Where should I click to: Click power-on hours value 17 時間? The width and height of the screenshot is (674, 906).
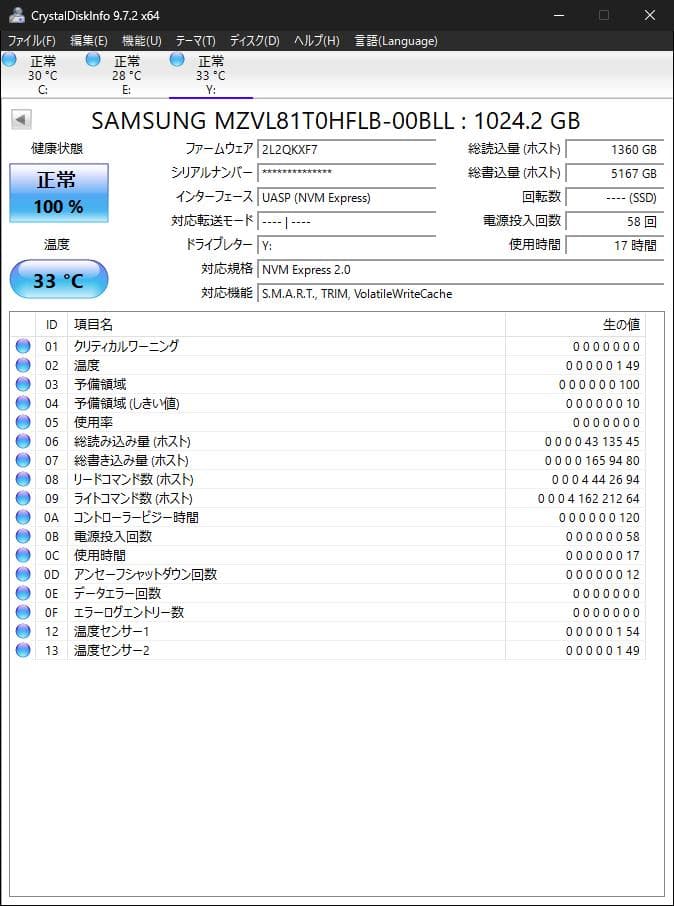click(x=614, y=246)
